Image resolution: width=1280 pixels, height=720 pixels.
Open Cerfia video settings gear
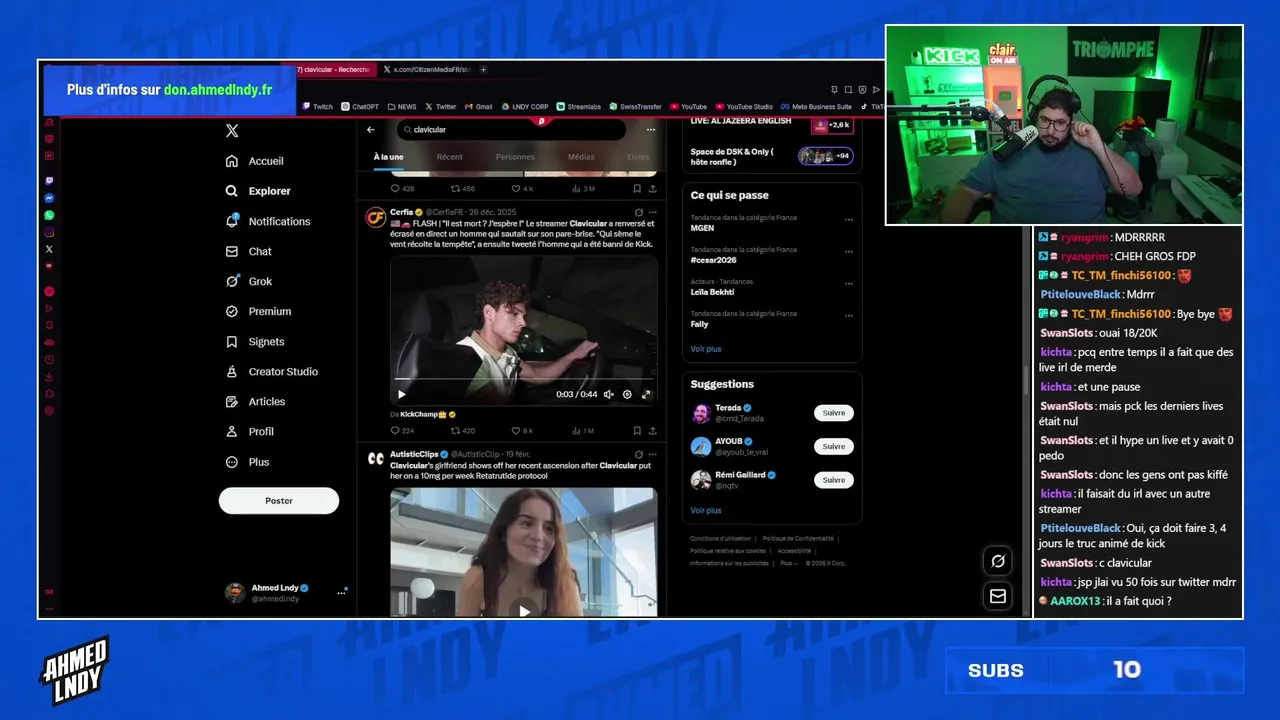coord(627,394)
